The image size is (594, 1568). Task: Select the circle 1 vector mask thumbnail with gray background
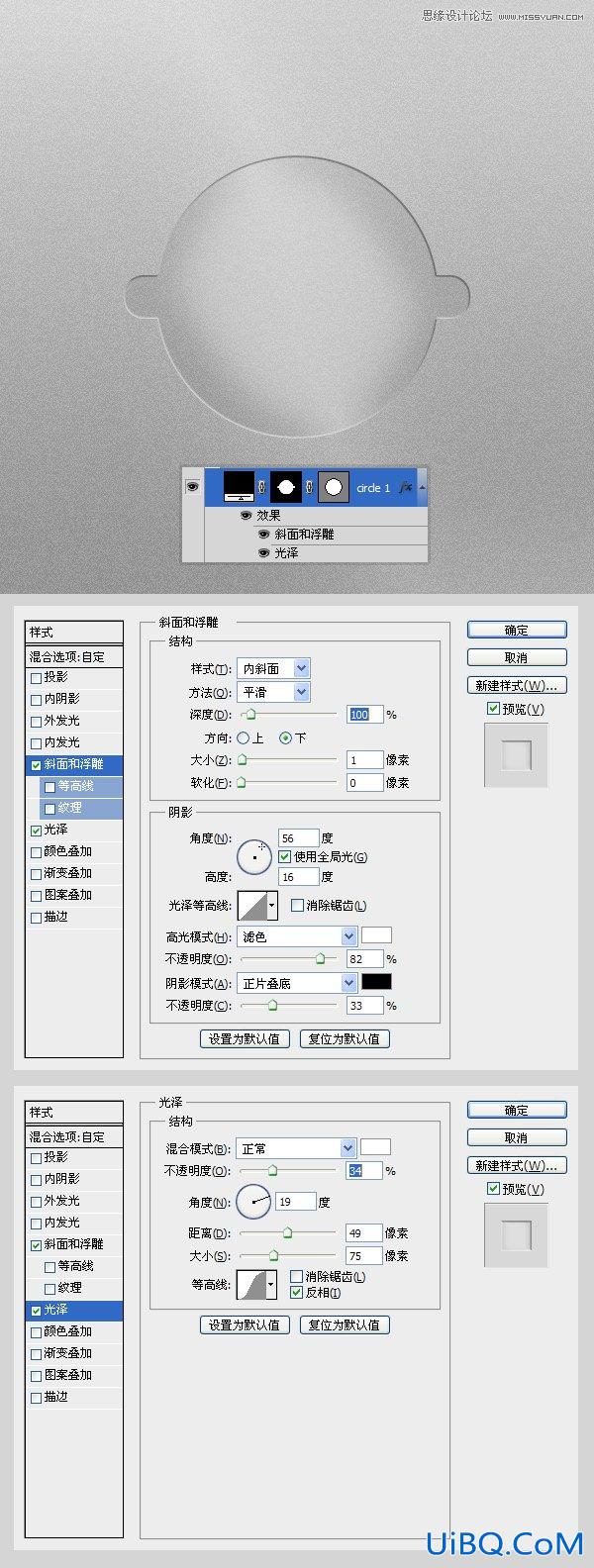click(334, 486)
